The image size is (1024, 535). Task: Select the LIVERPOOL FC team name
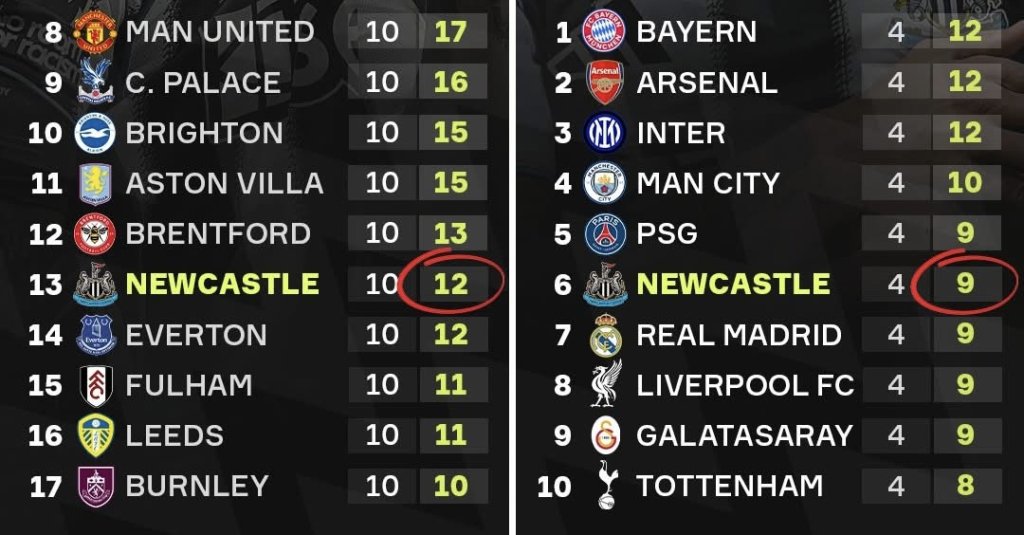(745, 386)
